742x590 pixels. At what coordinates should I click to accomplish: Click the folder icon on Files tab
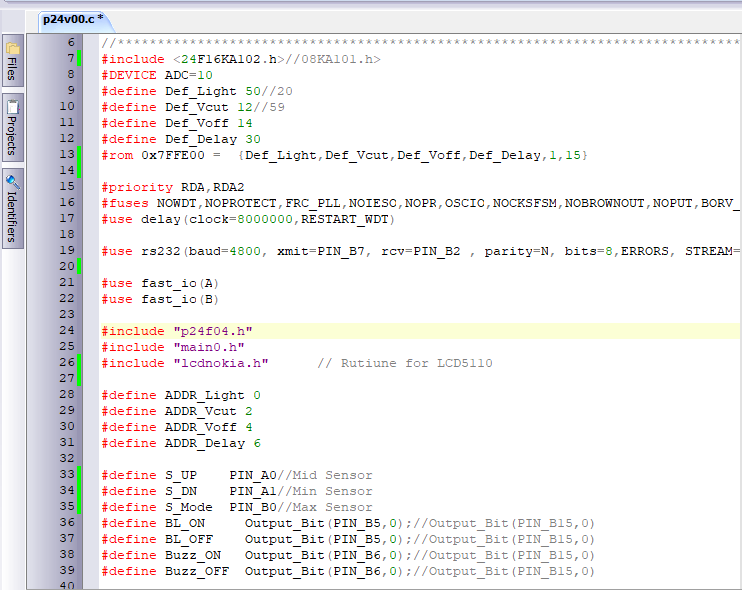coord(13,48)
